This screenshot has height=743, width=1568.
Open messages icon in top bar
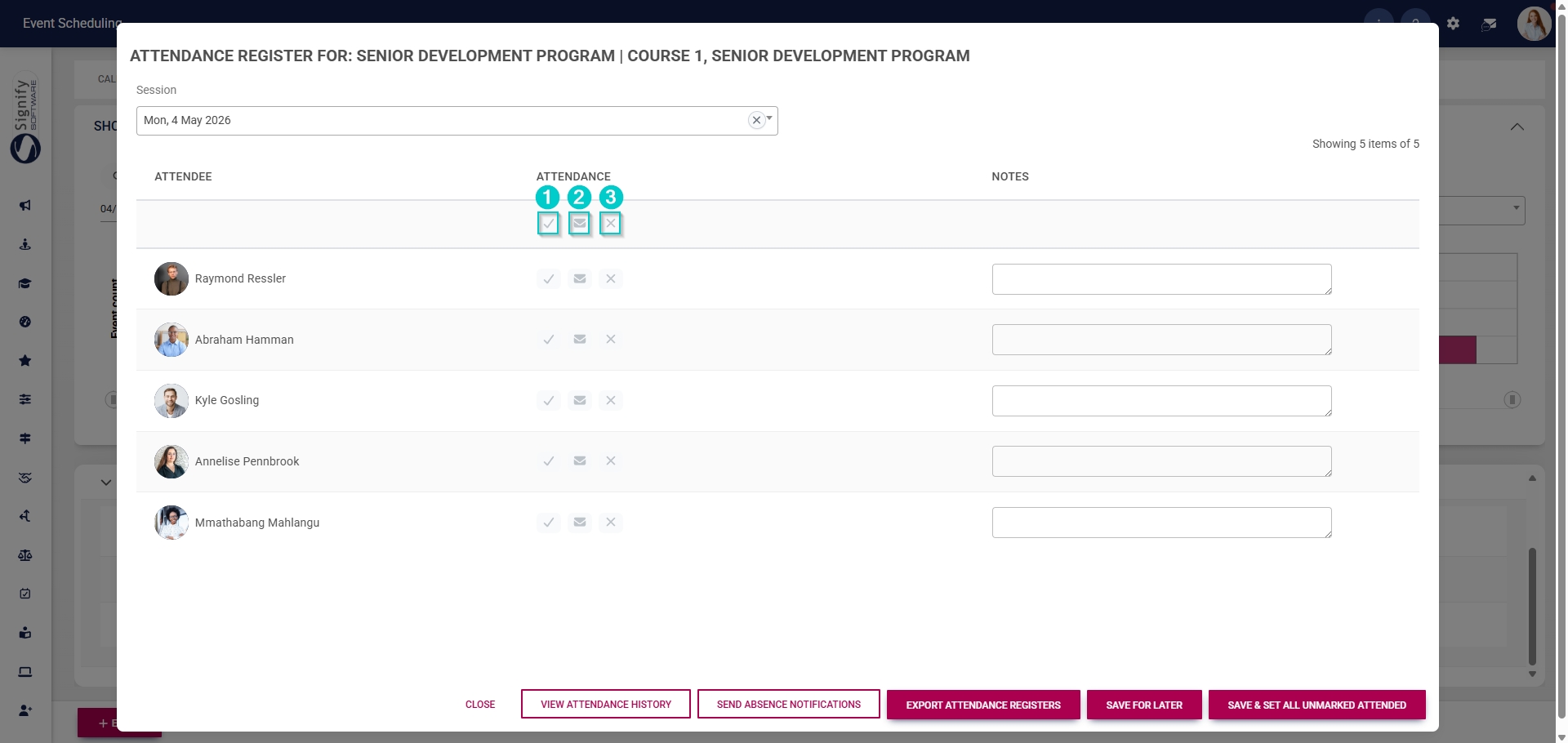point(1489,24)
